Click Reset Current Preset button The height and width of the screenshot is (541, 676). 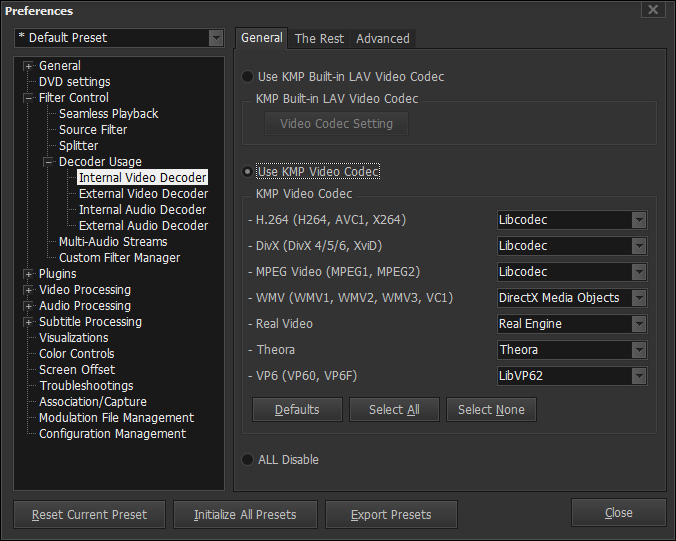point(89,515)
